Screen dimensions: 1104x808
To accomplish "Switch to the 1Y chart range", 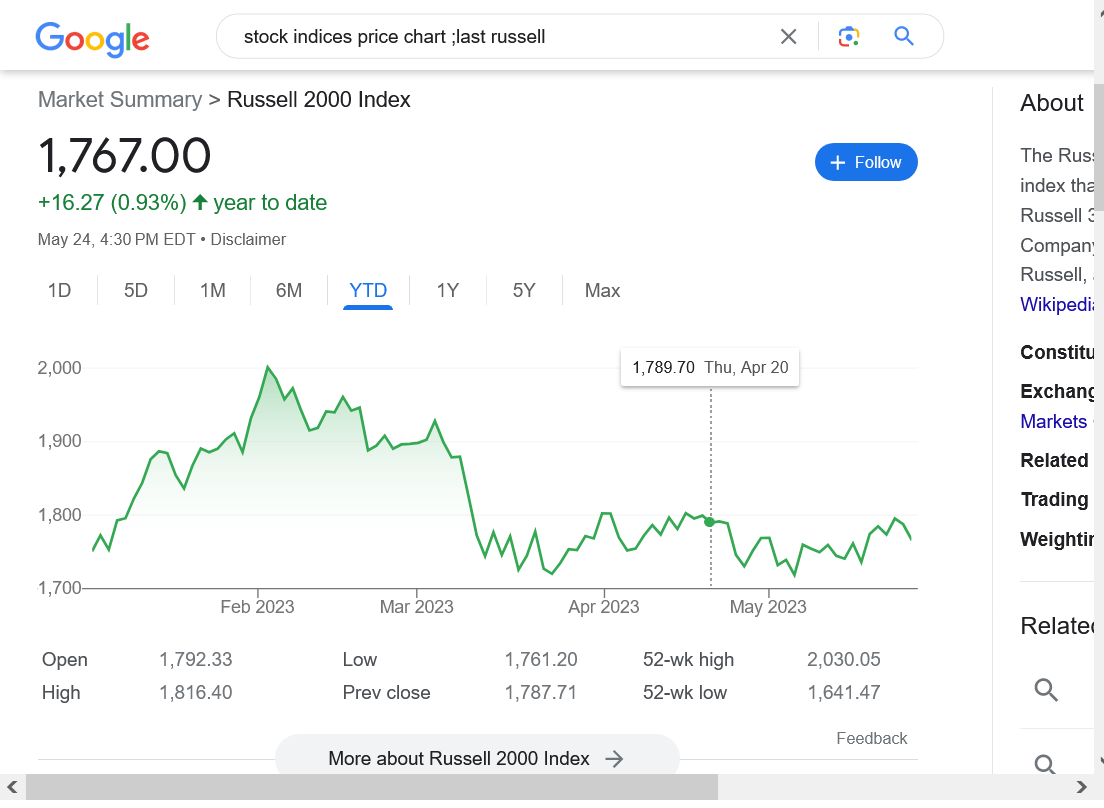I will [x=447, y=291].
